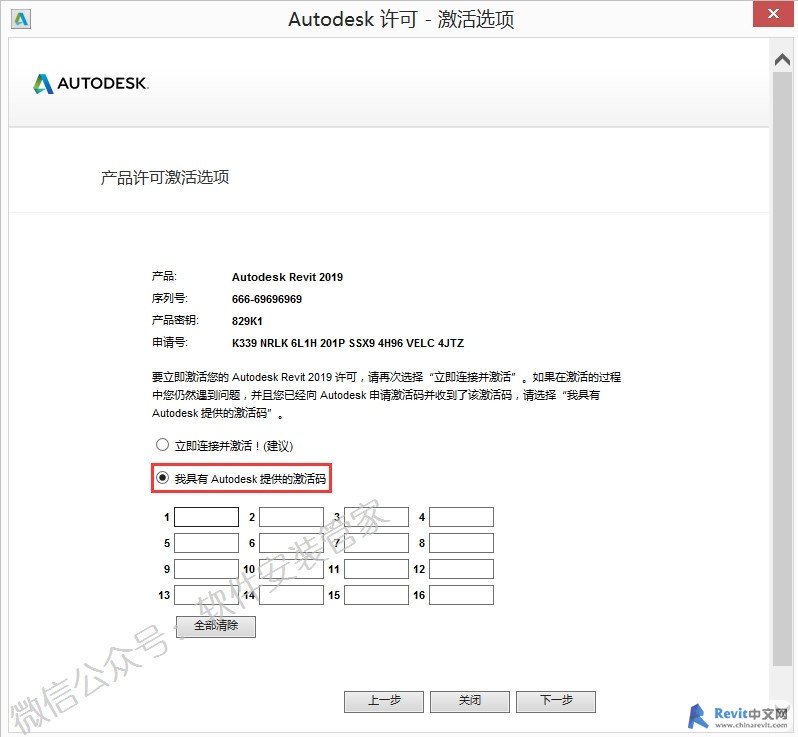798x737 pixels.
Task: Click the product name 'Autodesk Revit 2019'
Action: pos(288,277)
